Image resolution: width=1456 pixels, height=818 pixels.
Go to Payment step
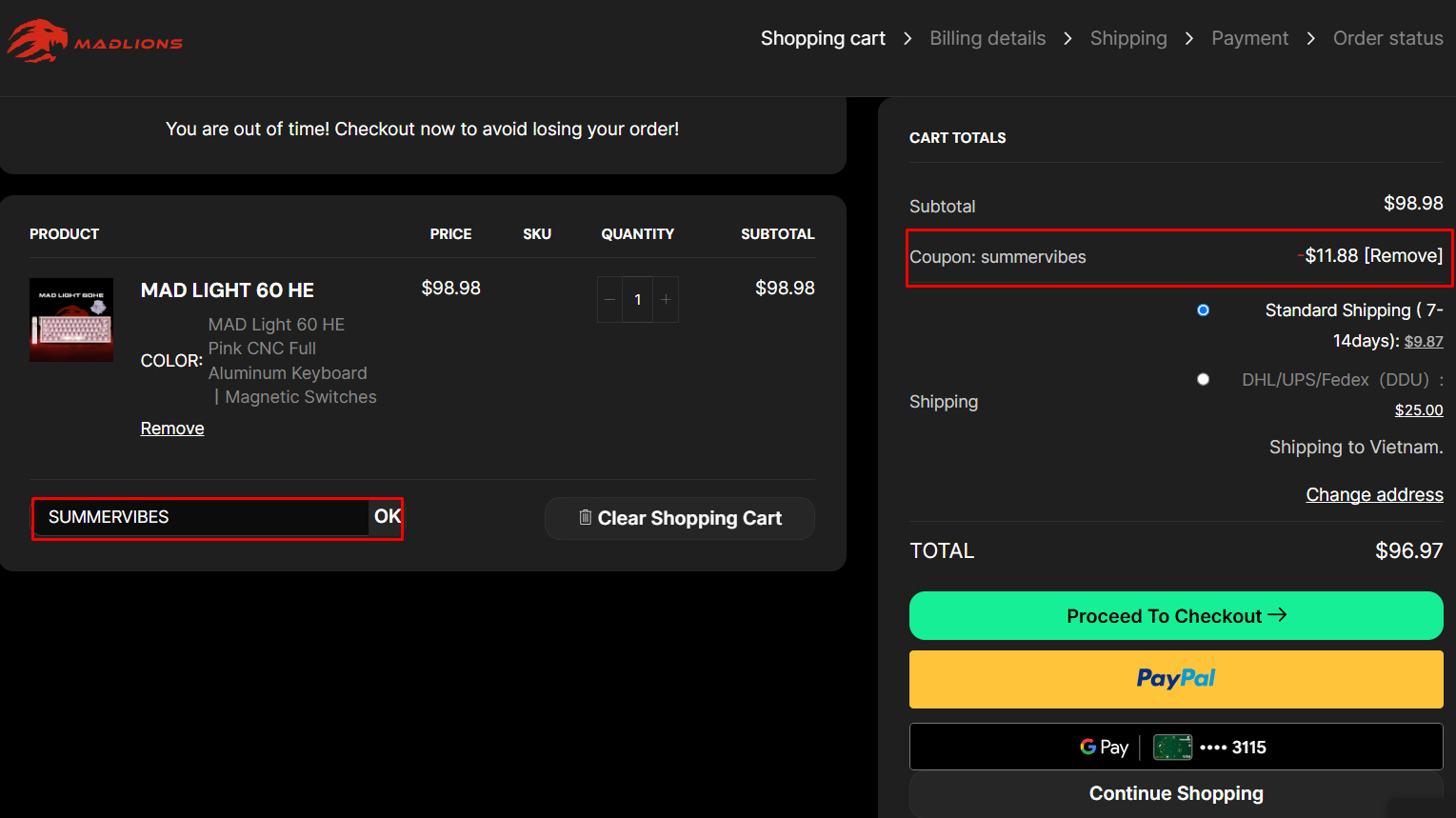pos(1249,38)
